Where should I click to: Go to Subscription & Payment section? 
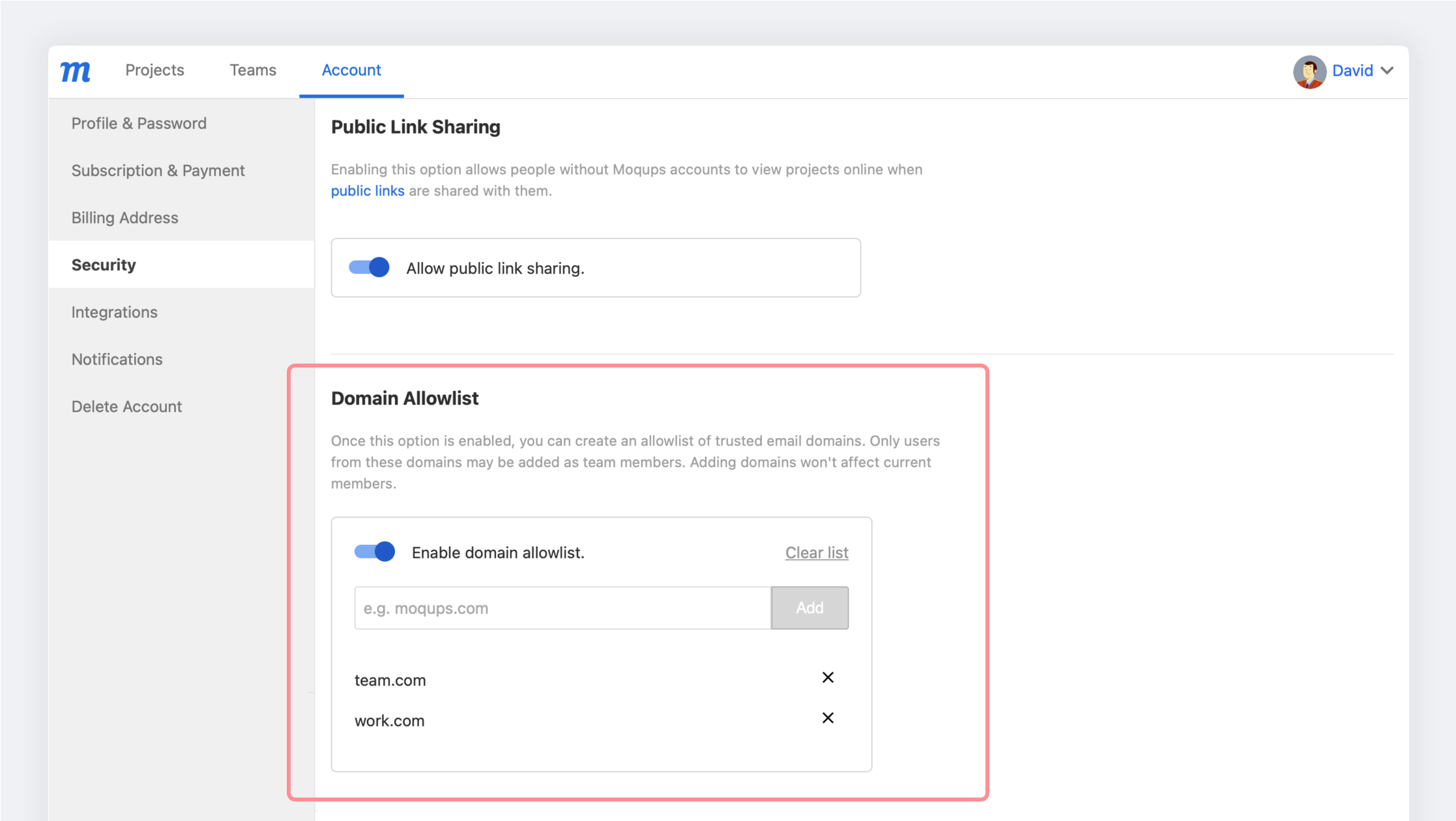158,171
